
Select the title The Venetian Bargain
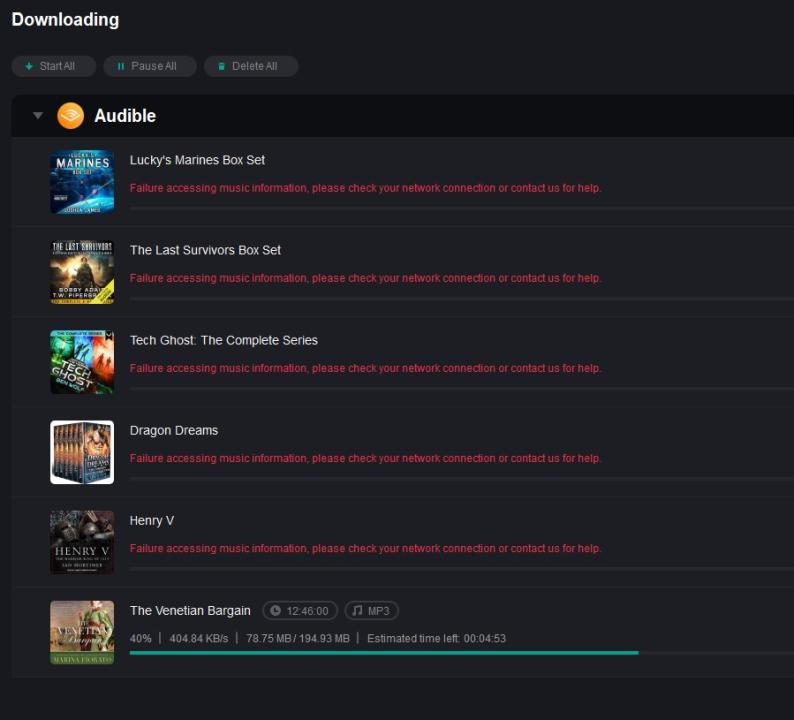[x=190, y=611]
